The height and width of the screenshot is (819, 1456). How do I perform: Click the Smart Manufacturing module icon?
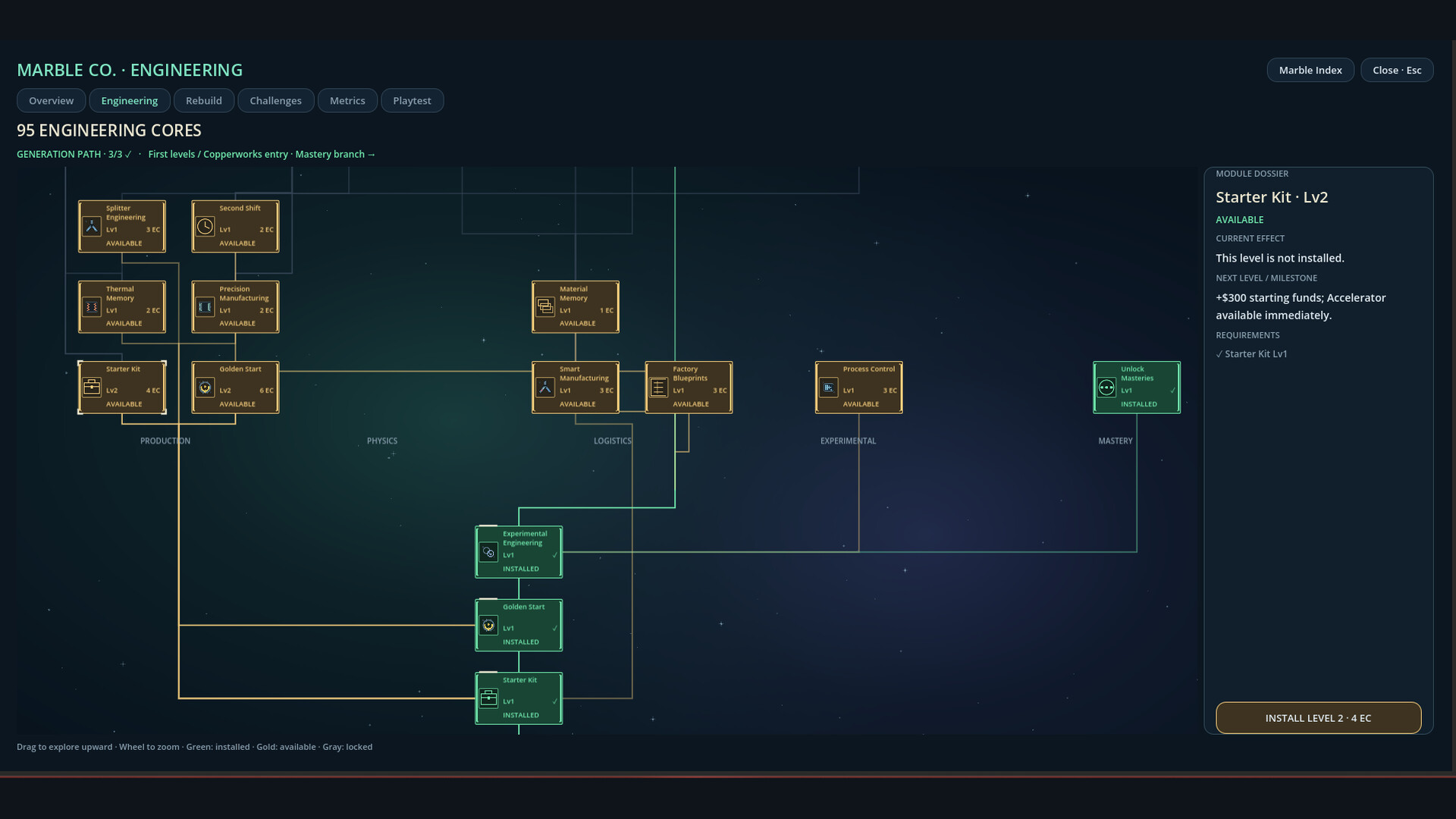(x=545, y=388)
